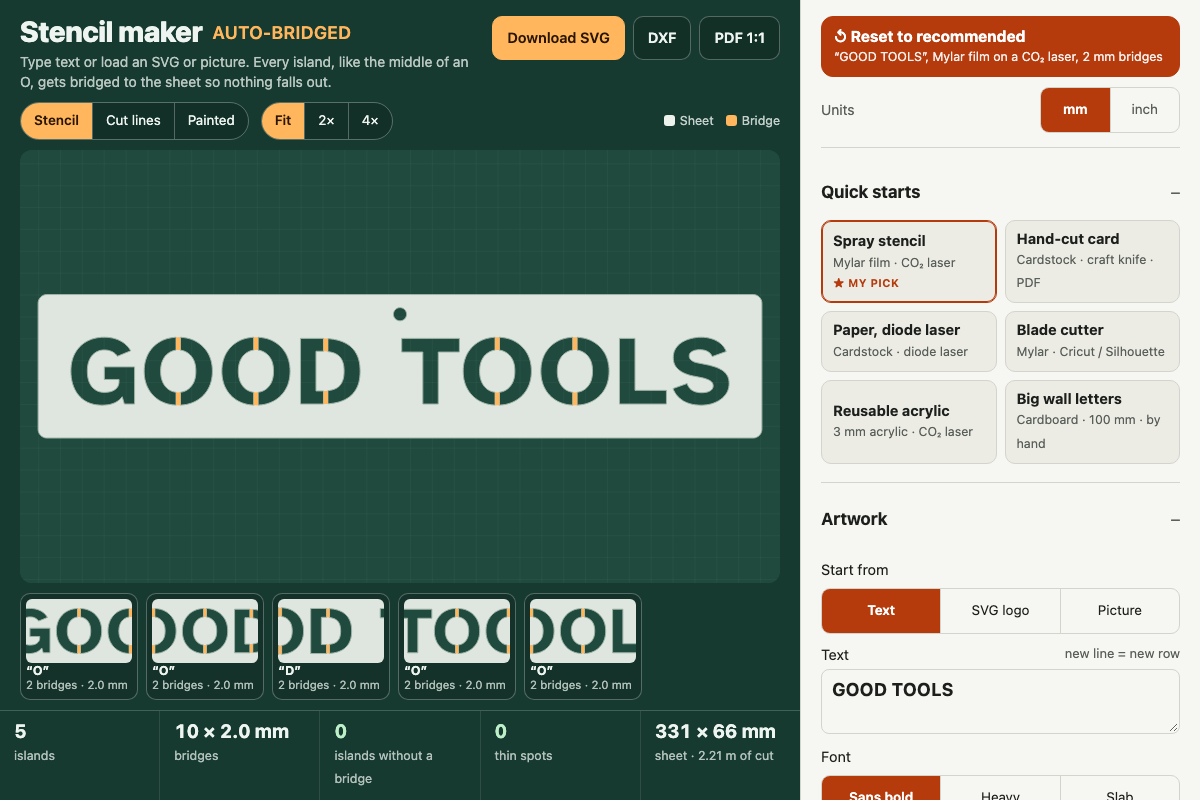This screenshot has height=800, width=1200.
Task: Set zoom to 2×
Action: click(x=326, y=121)
